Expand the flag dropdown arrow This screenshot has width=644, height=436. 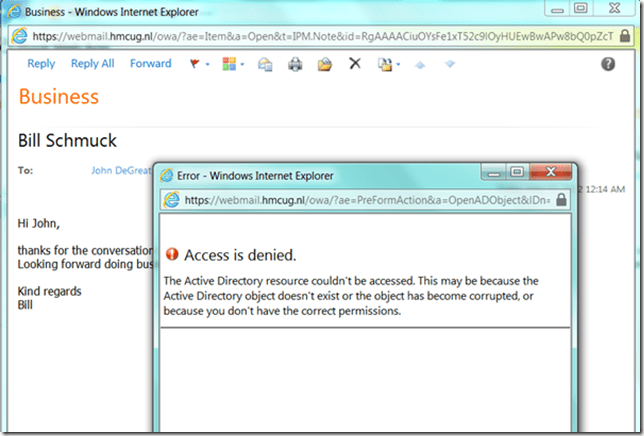click(x=207, y=65)
